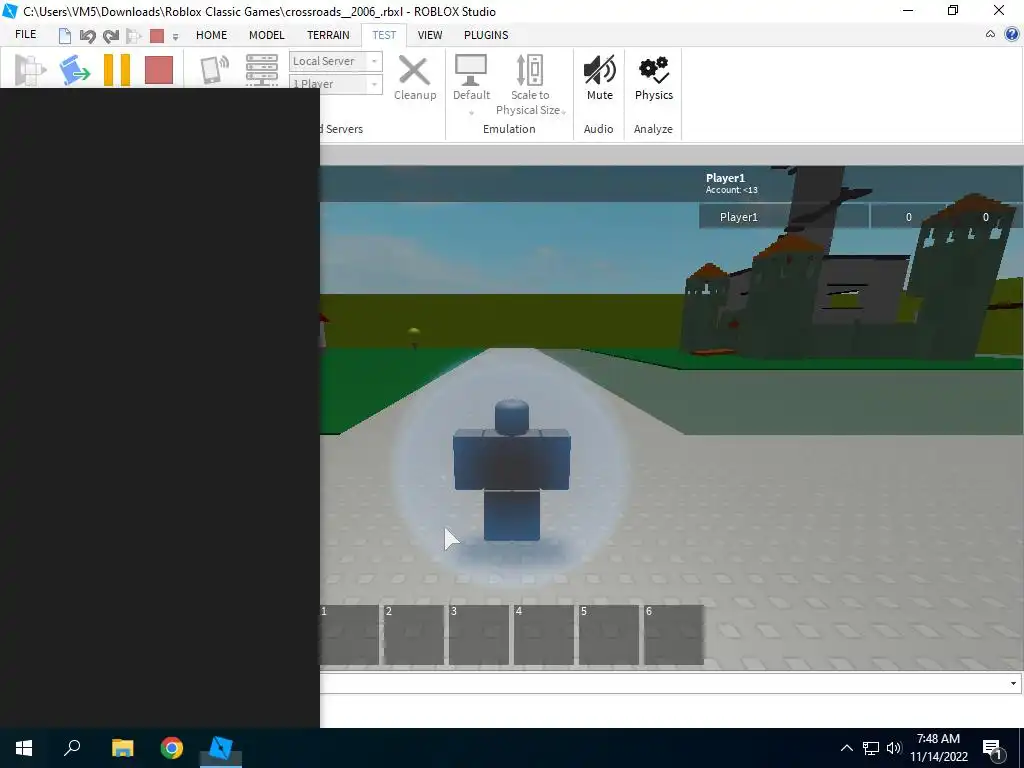This screenshot has width=1024, height=768.
Task: Open Google Chrome from the taskbar
Action: tap(172, 748)
